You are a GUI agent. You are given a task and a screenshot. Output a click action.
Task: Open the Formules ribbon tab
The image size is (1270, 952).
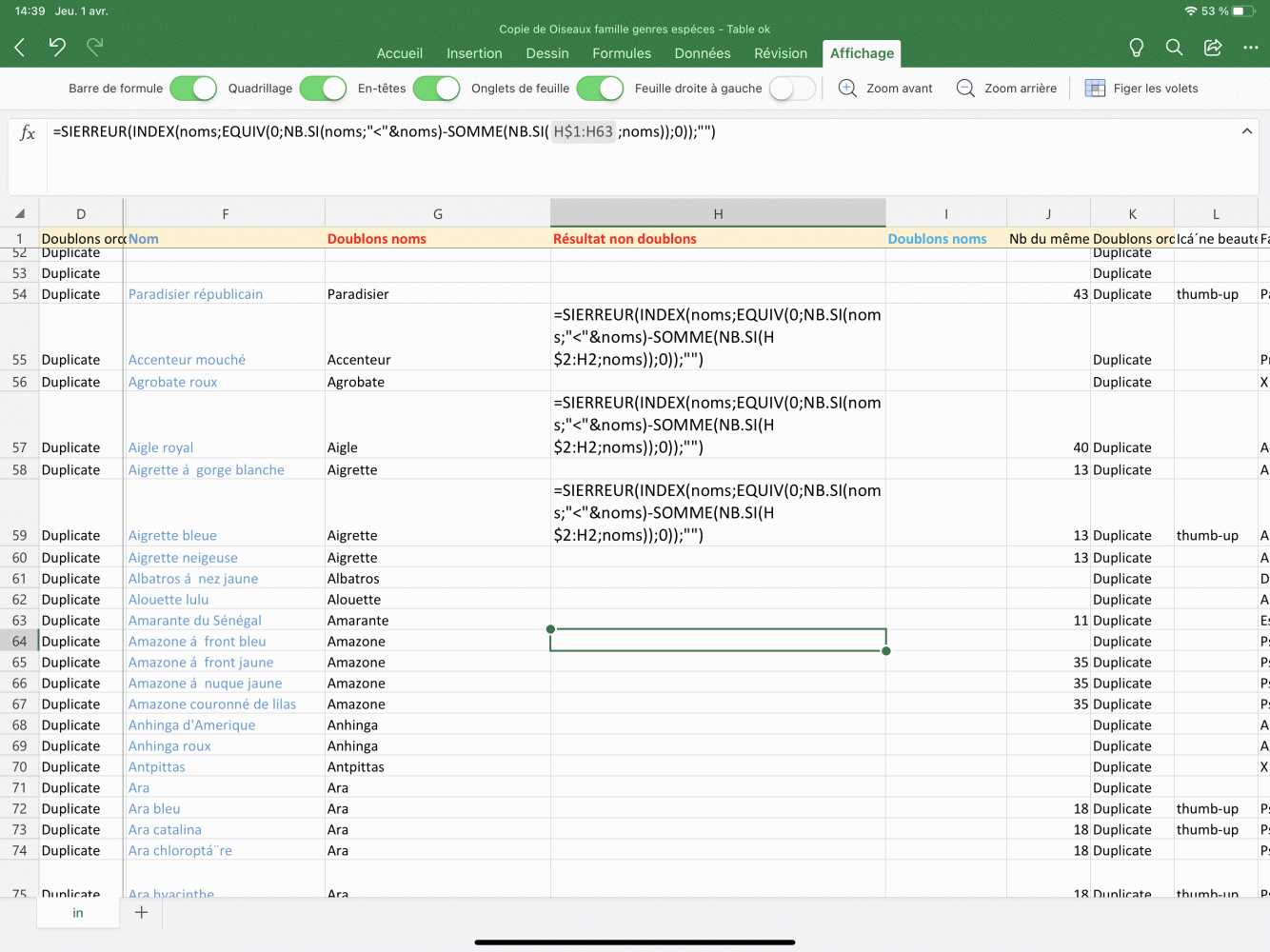[x=622, y=53]
